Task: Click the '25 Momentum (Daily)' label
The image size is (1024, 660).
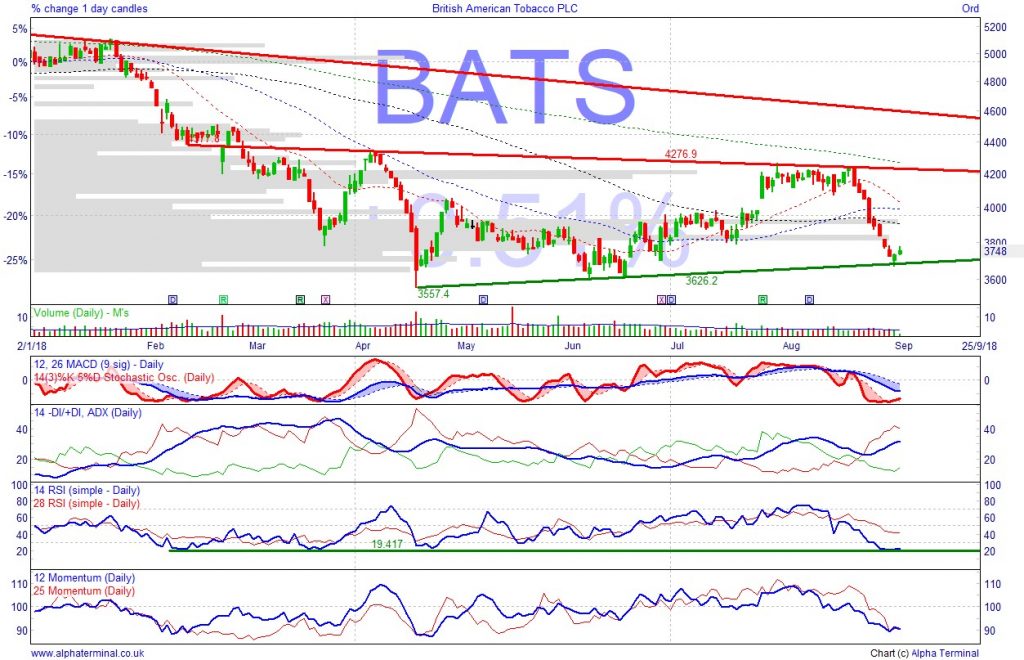Action: pos(84,591)
